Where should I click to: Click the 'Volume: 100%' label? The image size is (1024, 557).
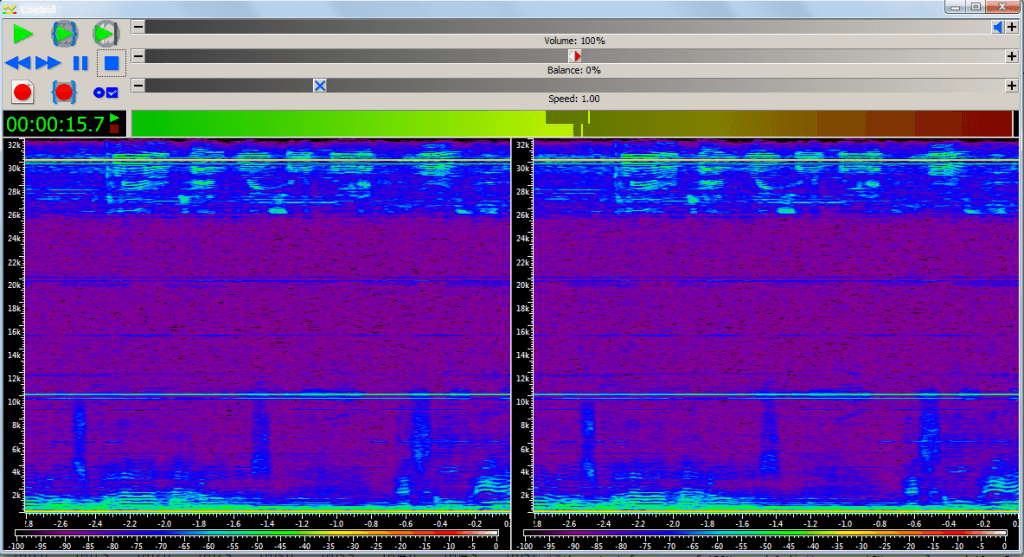click(x=575, y=40)
